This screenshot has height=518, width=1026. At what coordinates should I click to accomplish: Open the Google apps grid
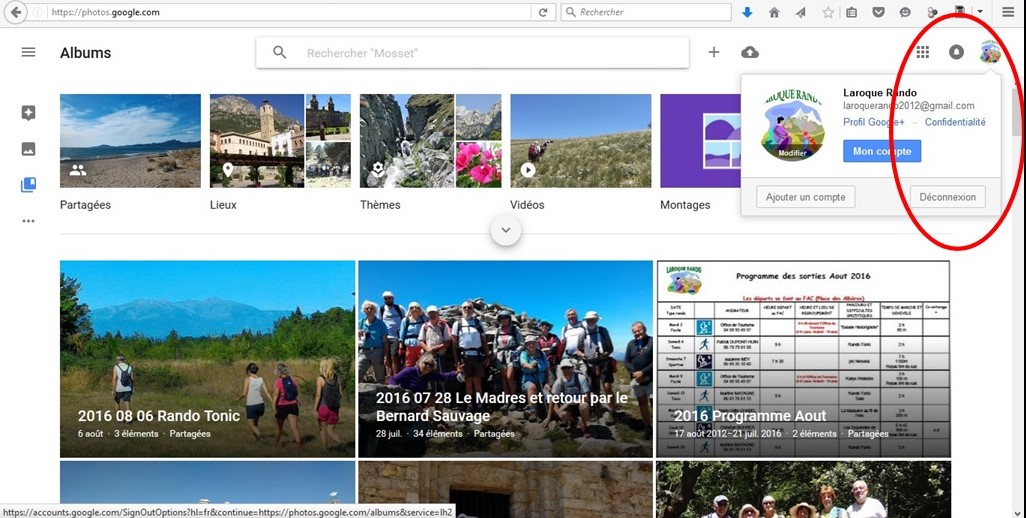click(x=923, y=52)
